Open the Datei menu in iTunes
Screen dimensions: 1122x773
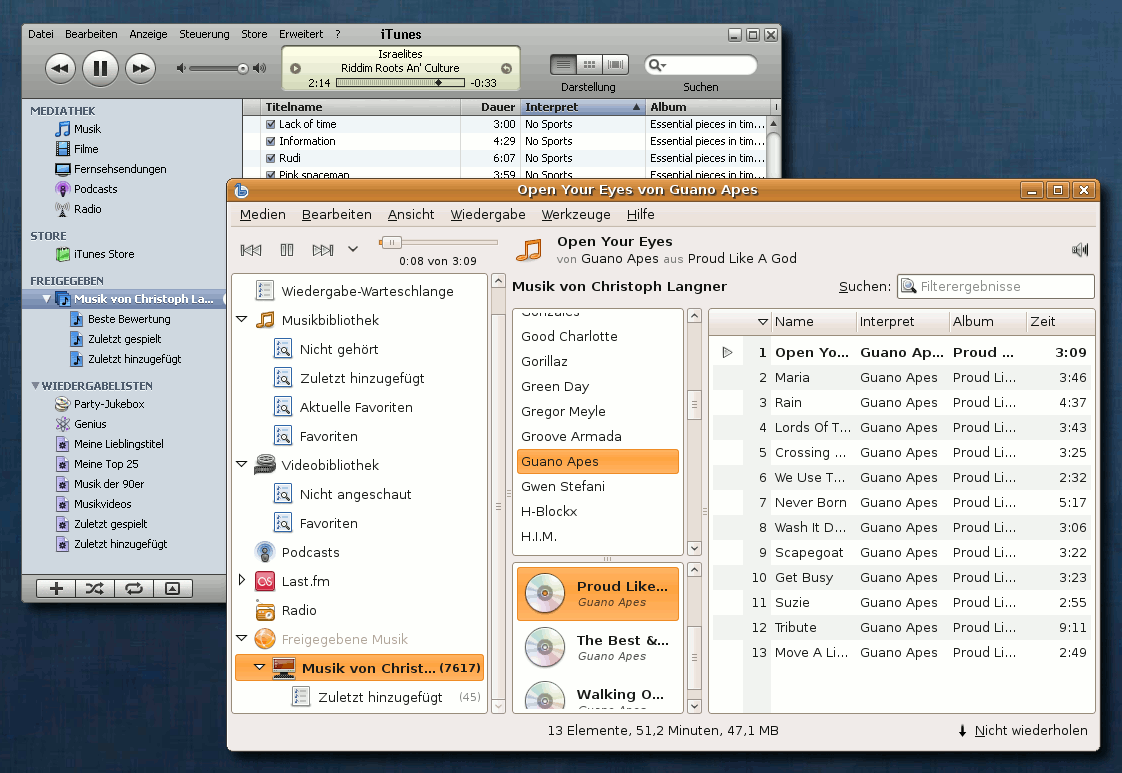41,34
